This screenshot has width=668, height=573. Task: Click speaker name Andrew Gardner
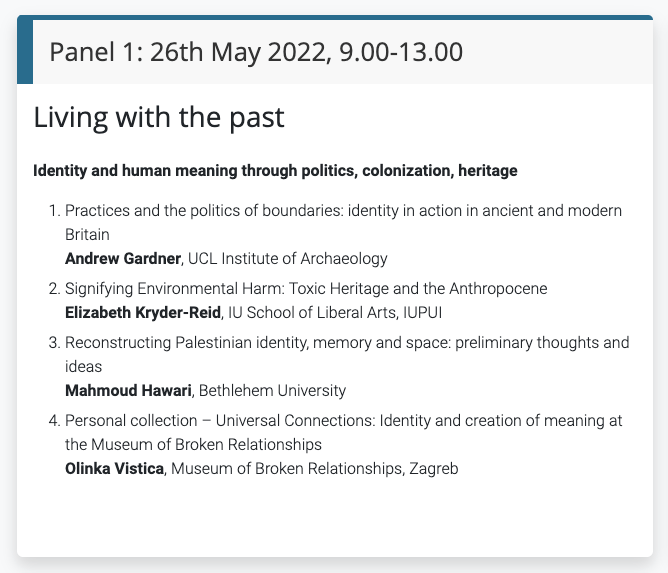pos(123,259)
